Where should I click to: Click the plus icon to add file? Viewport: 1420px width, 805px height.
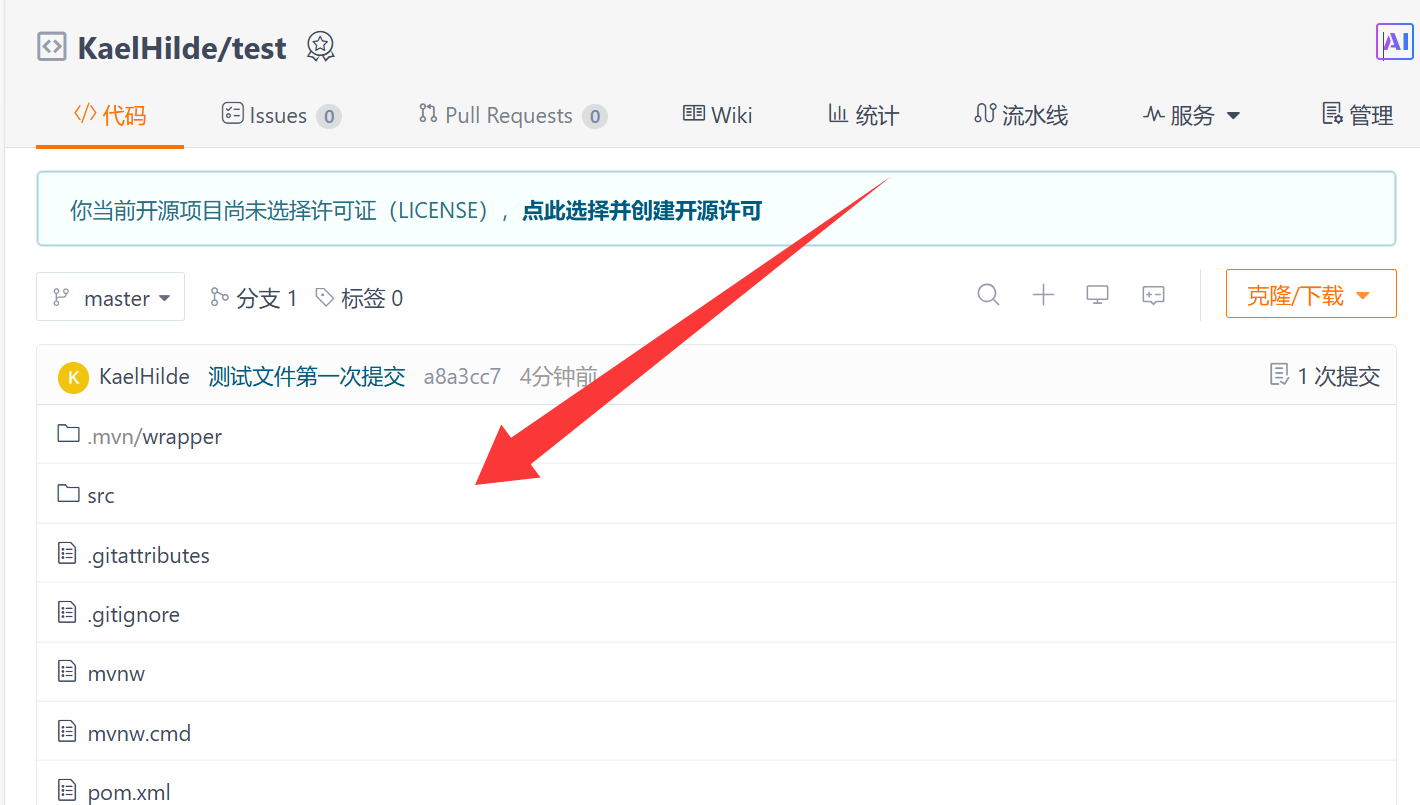1043,295
